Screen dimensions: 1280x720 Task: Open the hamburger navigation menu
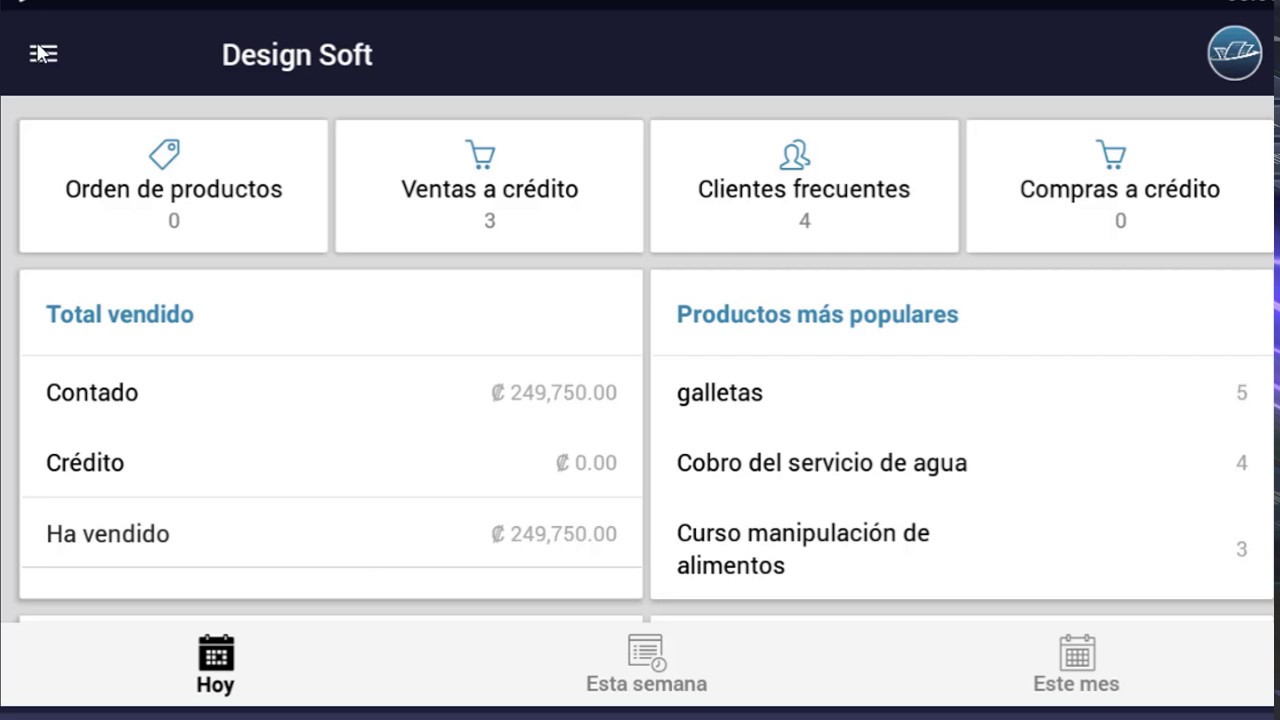click(43, 54)
